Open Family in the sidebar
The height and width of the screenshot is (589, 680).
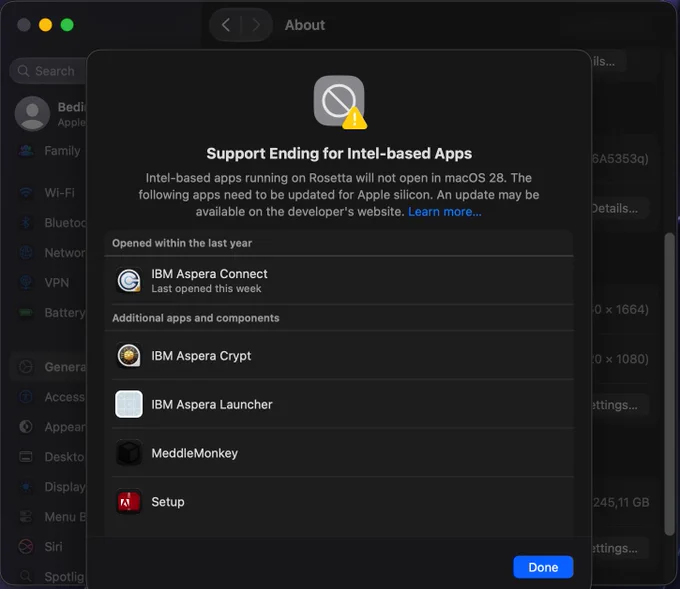point(62,151)
